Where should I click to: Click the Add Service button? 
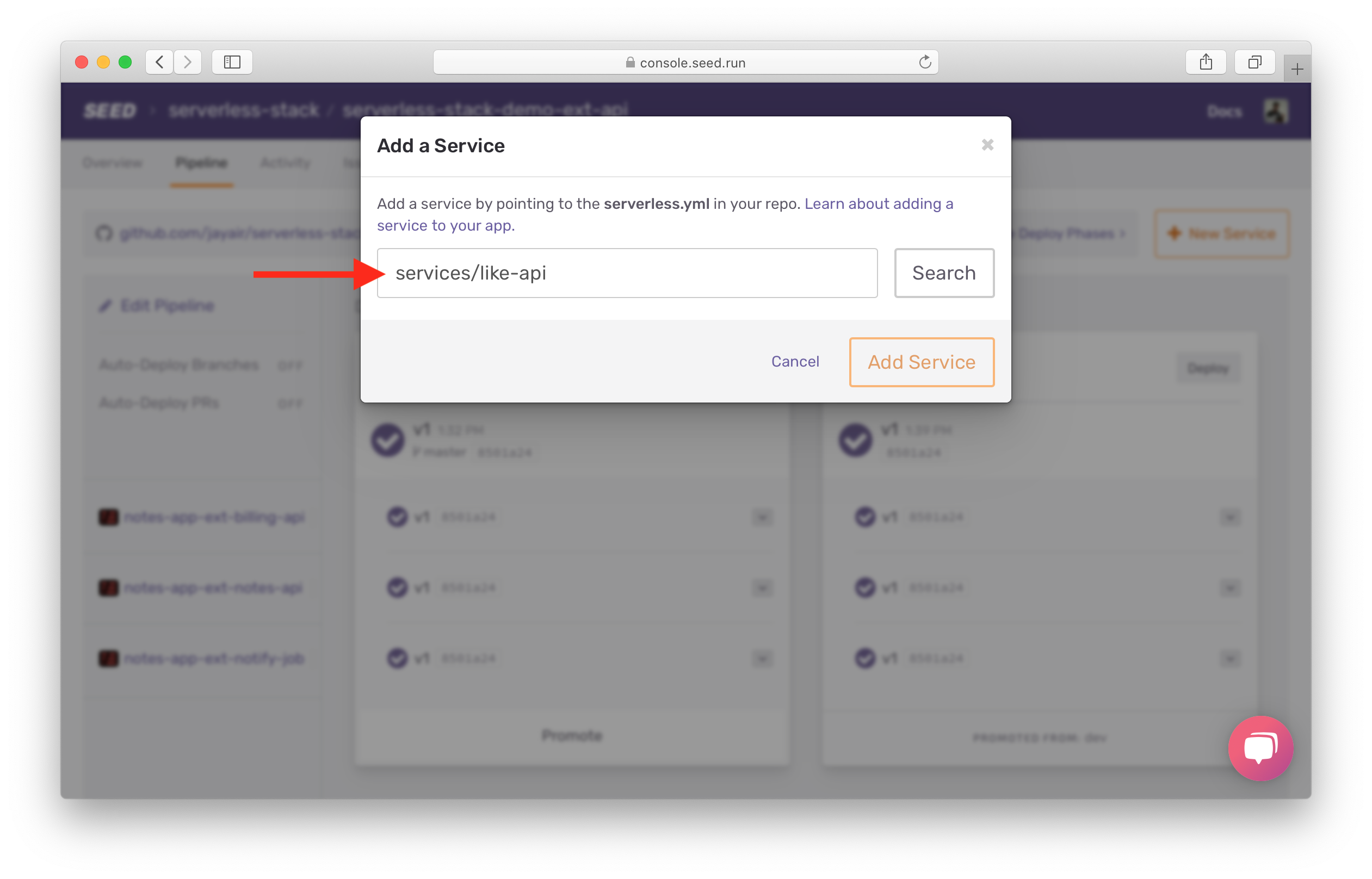[x=921, y=362]
